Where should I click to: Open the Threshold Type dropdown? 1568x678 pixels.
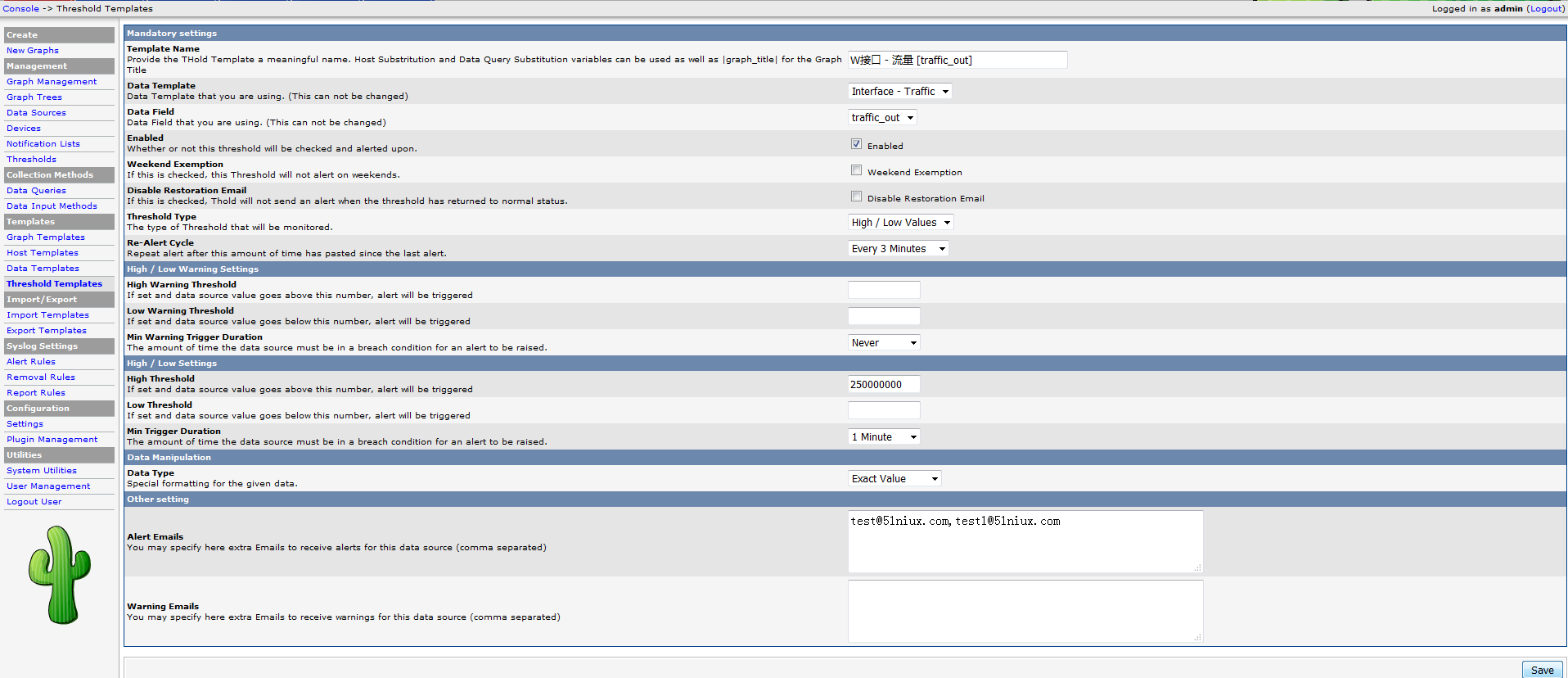[900, 223]
